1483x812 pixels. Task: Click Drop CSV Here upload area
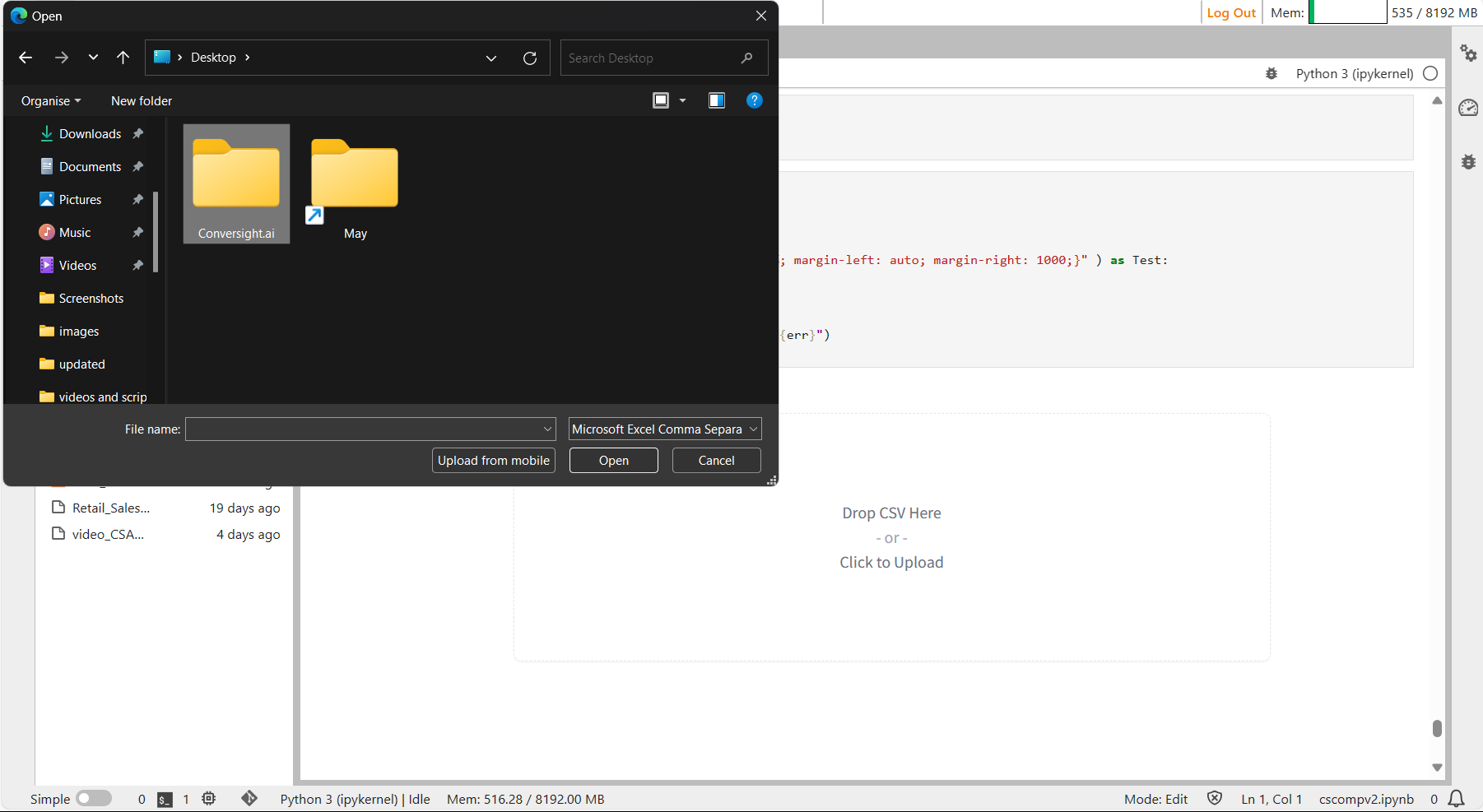click(891, 537)
